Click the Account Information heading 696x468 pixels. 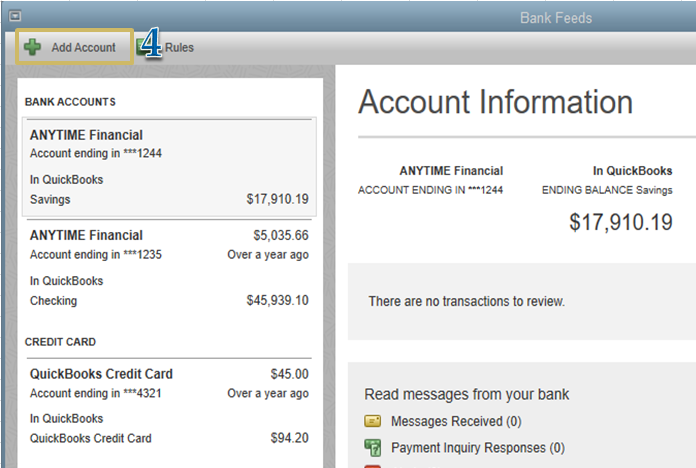pyautogui.click(x=495, y=102)
